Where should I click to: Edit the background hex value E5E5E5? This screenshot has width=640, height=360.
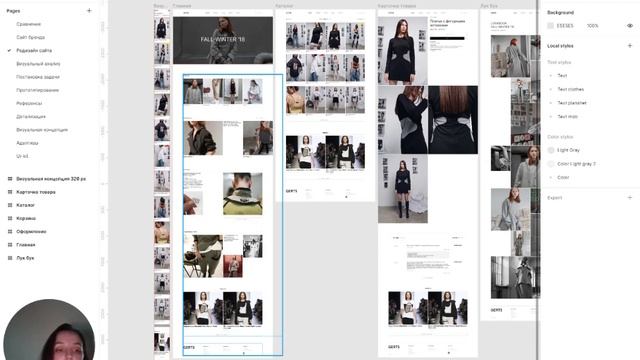pos(565,26)
